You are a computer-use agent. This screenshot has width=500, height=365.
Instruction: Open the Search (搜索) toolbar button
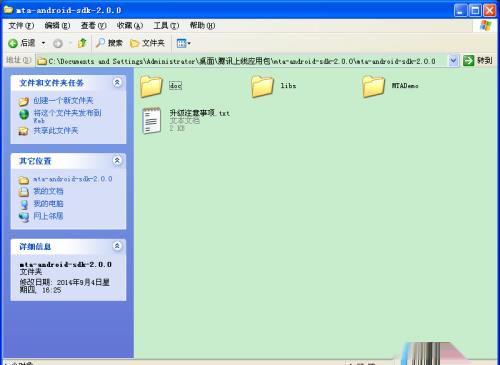coord(109,43)
